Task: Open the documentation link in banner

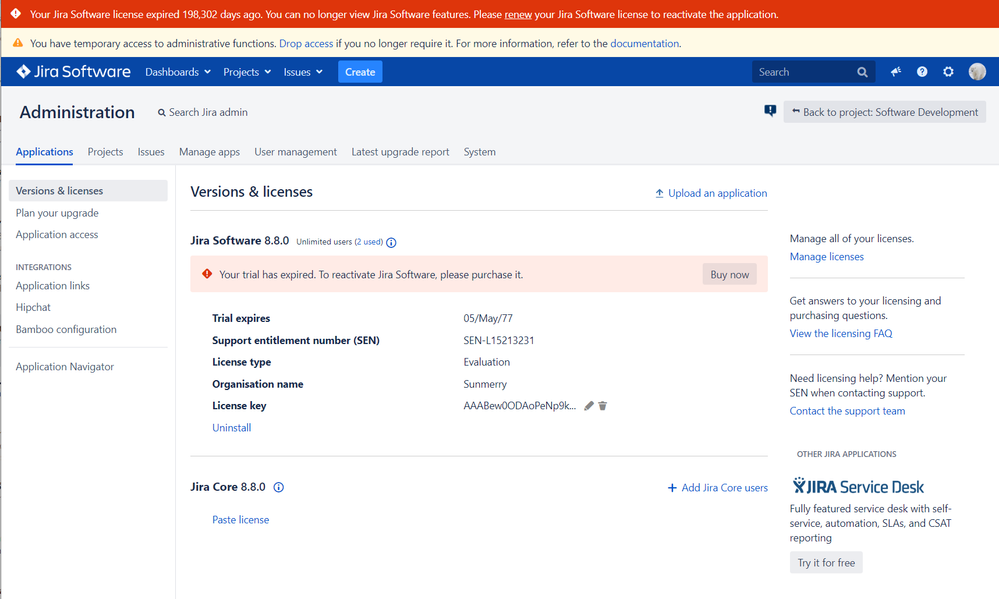Action: tap(645, 43)
